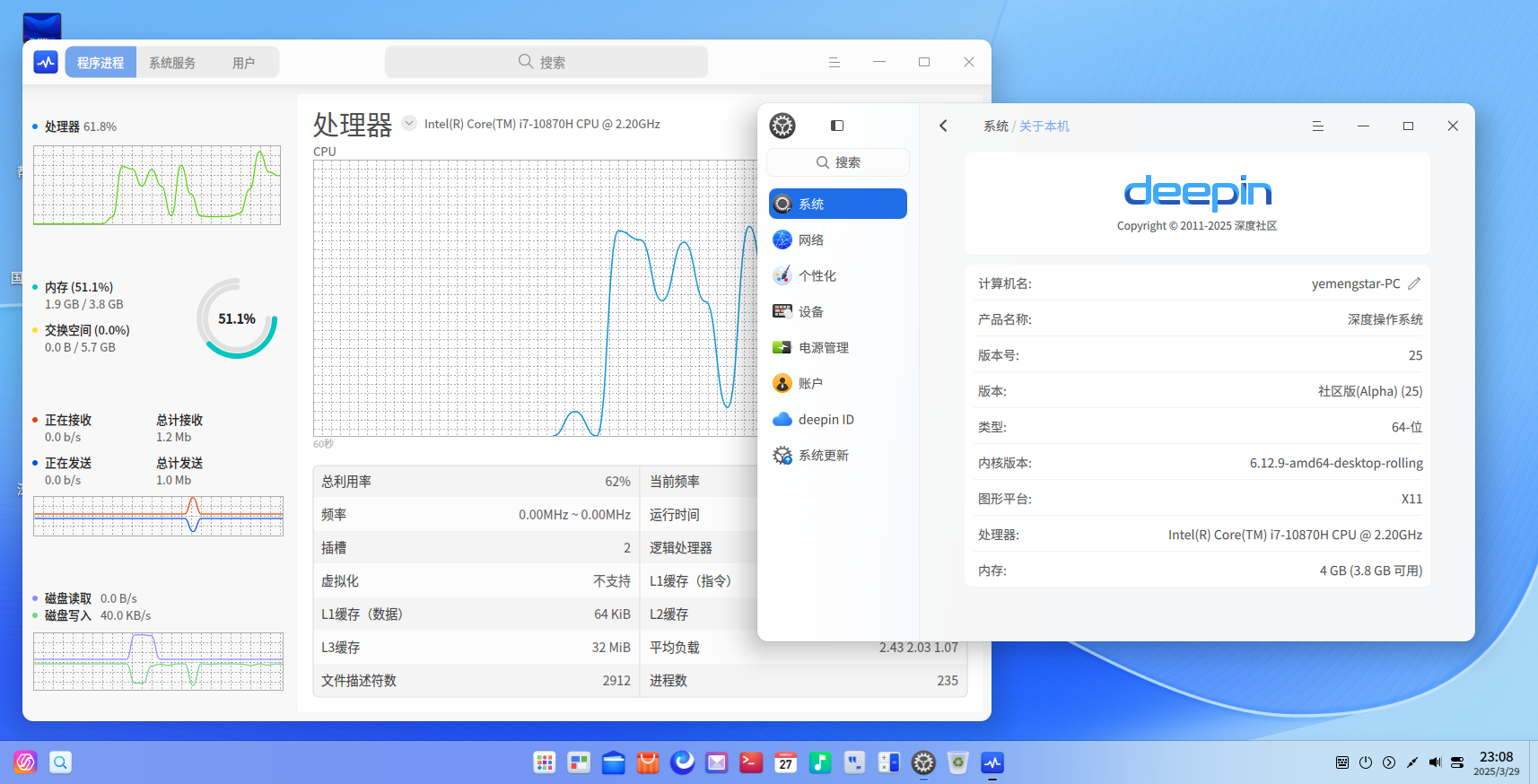Click the memory usage 51.1% ring gauge
1538x784 pixels.
point(237,318)
